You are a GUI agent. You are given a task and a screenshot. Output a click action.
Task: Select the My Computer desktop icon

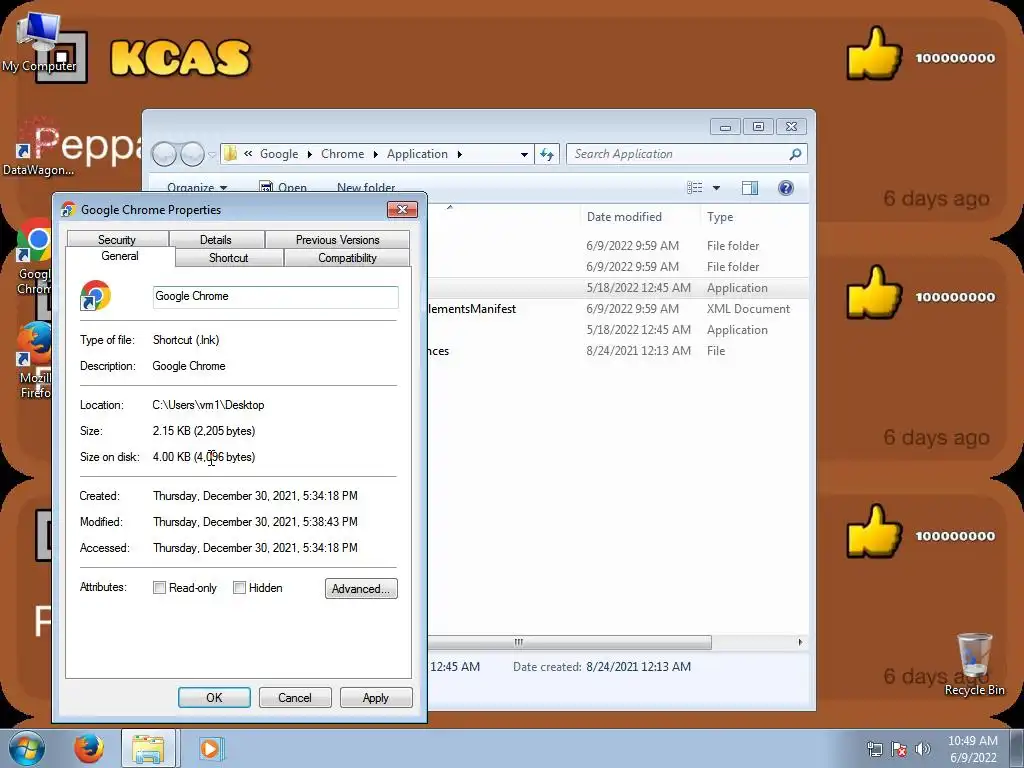click(39, 42)
